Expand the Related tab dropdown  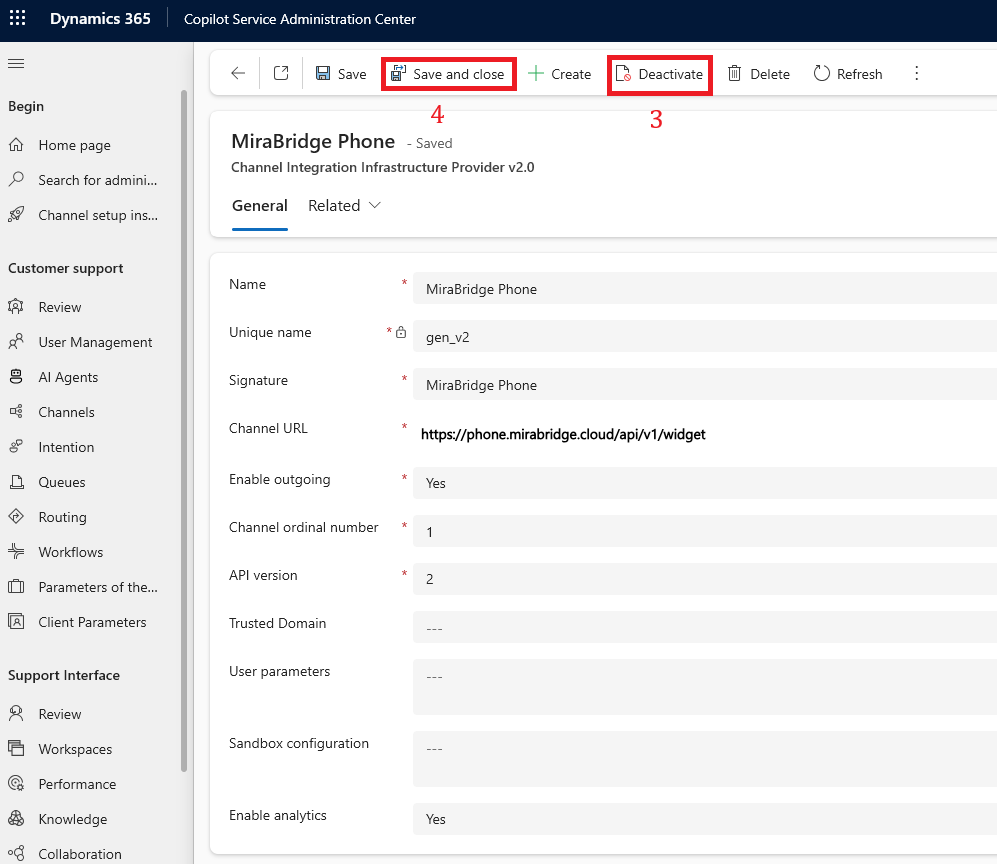(x=345, y=206)
